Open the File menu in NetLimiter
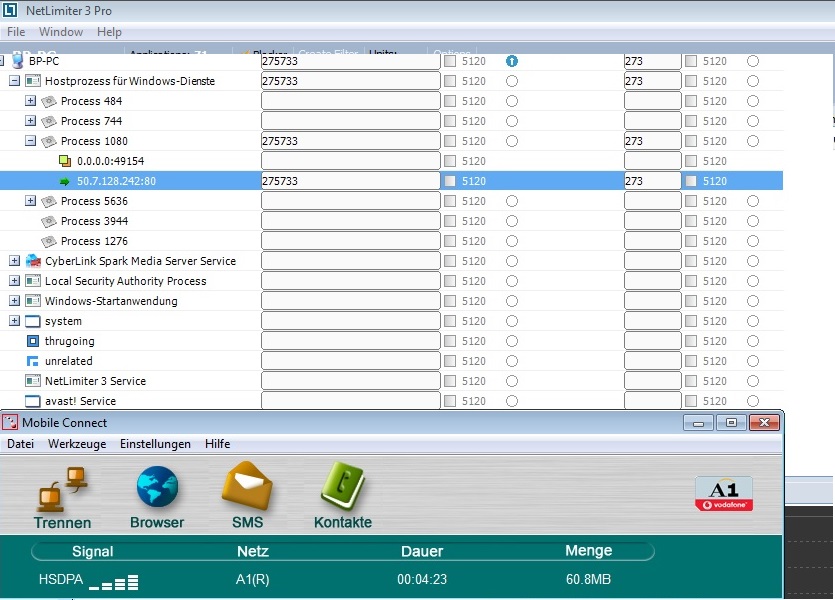Image resolution: width=835 pixels, height=600 pixels. [x=16, y=32]
